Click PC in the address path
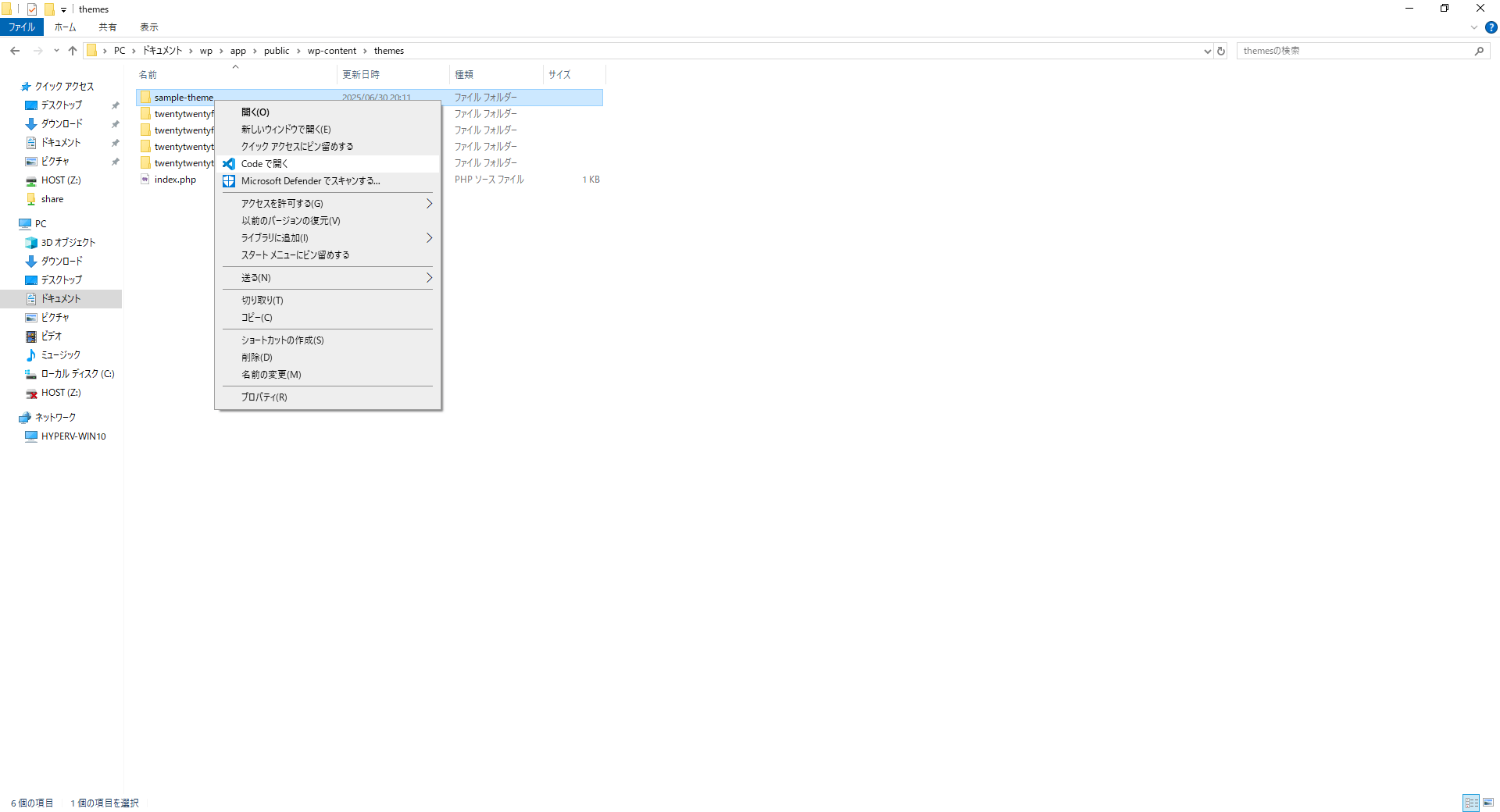The height and width of the screenshot is (812, 1500). point(120,51)
